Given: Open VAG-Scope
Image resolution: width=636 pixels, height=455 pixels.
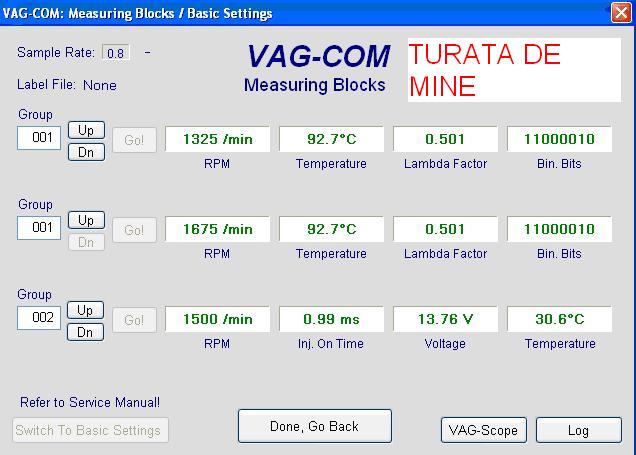Looking at the screenshot, I should pyautogui.click(x=483, y=430).
